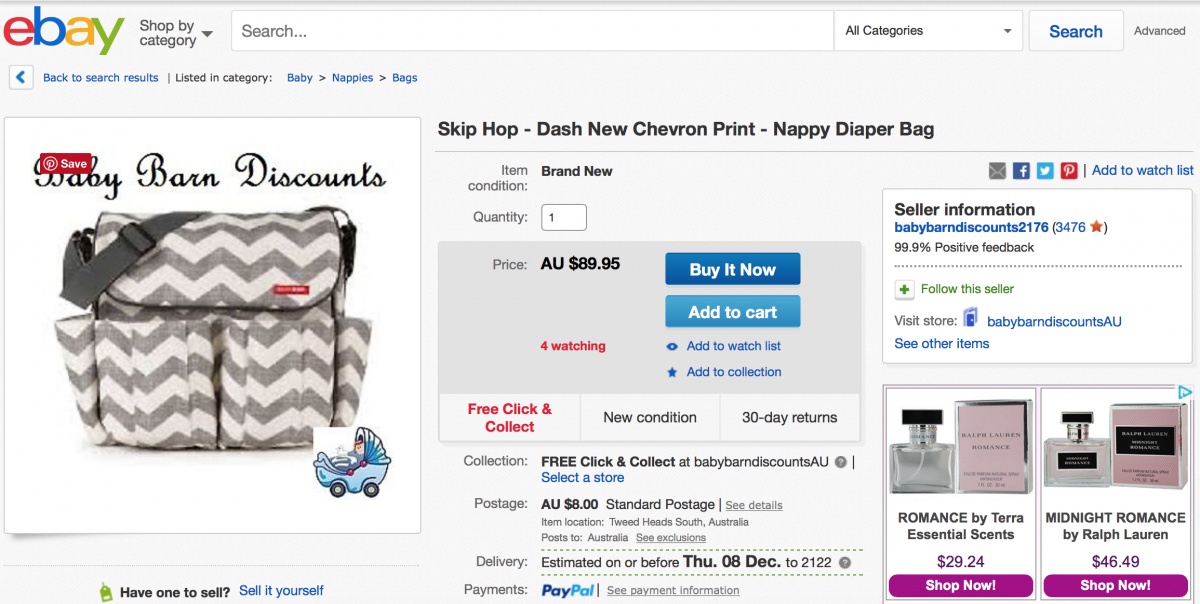Click the Add to cart button
Image resolution: width=1200 pixels, height=604 pixels.
tap(733, 312)
